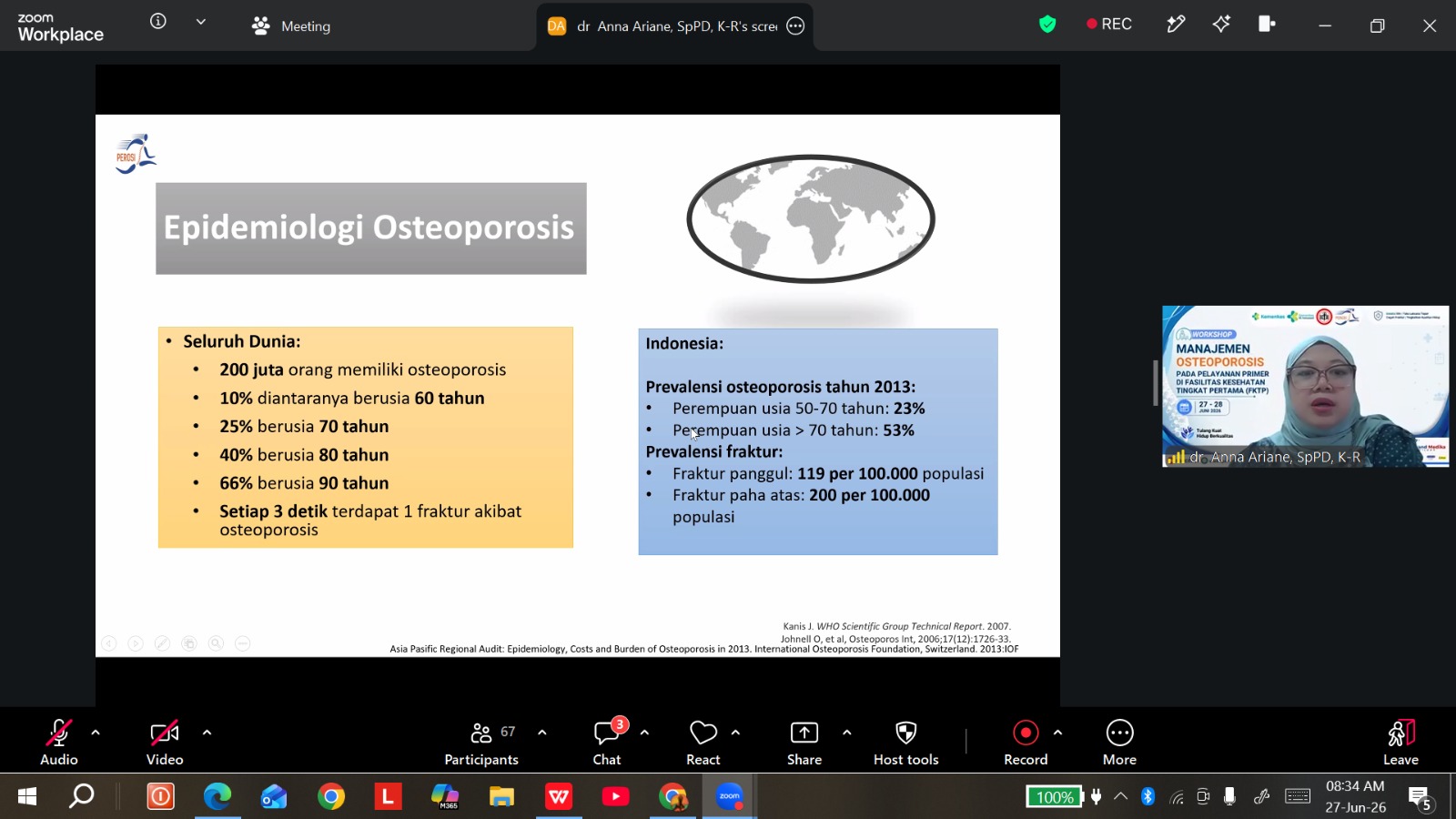Open YouTube app from taskbar
The image size is (1456, 819).
tap(615, 797)
